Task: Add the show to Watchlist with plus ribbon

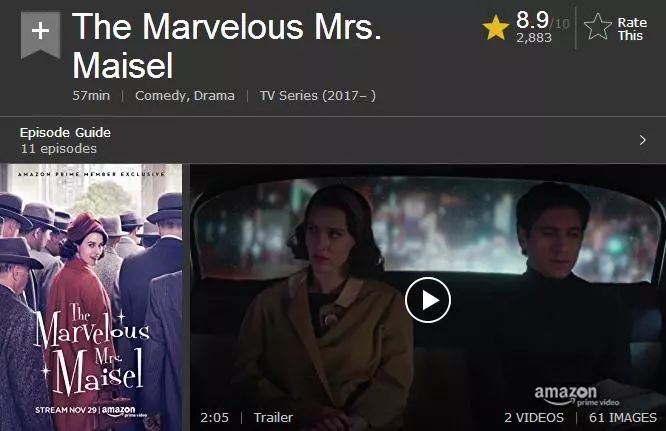Action: click(x=40, y=34)
